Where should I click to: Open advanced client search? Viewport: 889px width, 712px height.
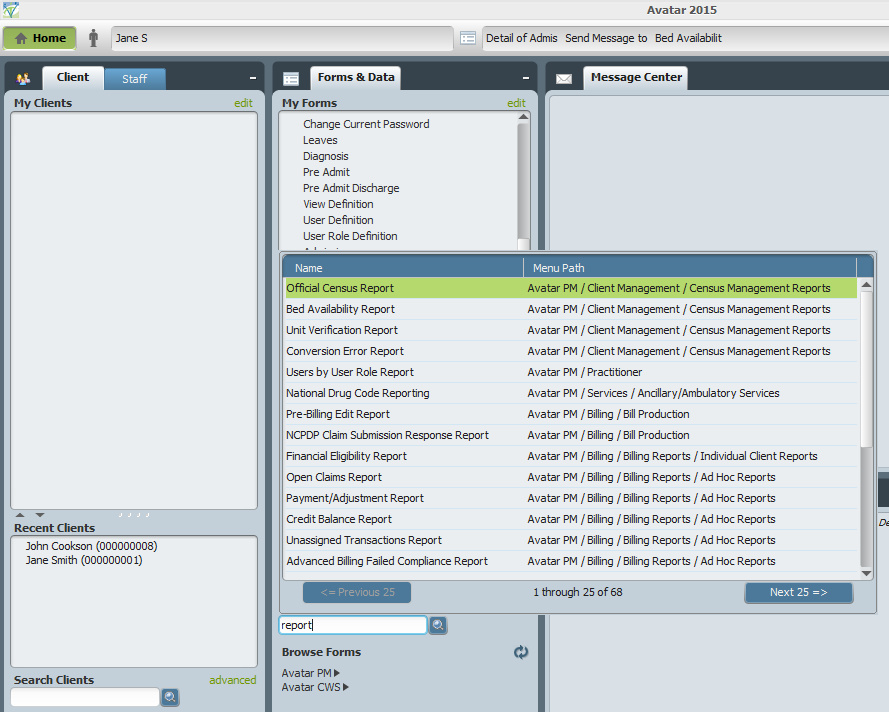click(x=232, y=680)
